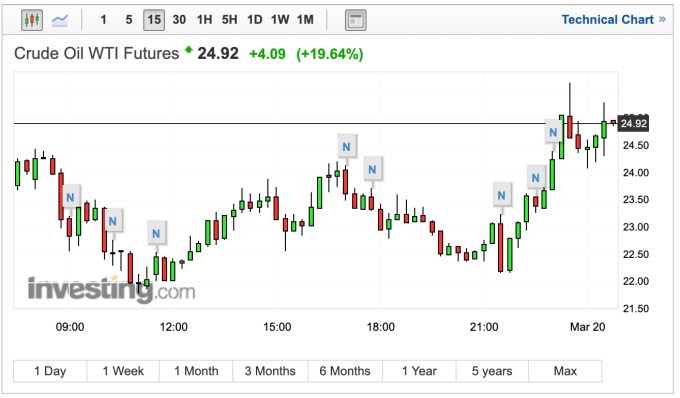
Task: Show the 5 years range
Action: tap(492, 371)
